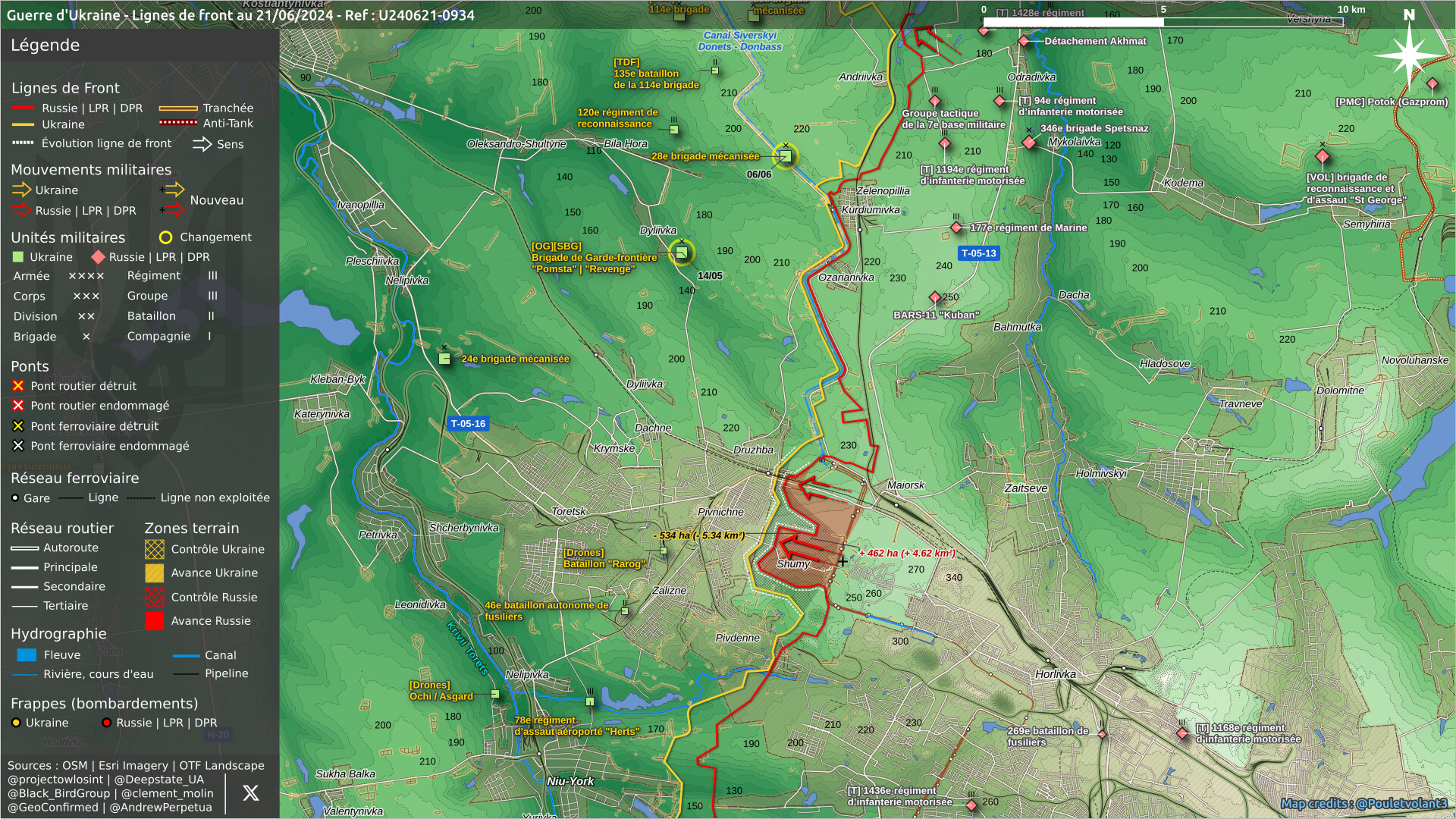This screenshot has width=1456, height=819.
Task: Select the 346e brigade Spetsnaz red diamond
Action: [x=1029, y=143]
